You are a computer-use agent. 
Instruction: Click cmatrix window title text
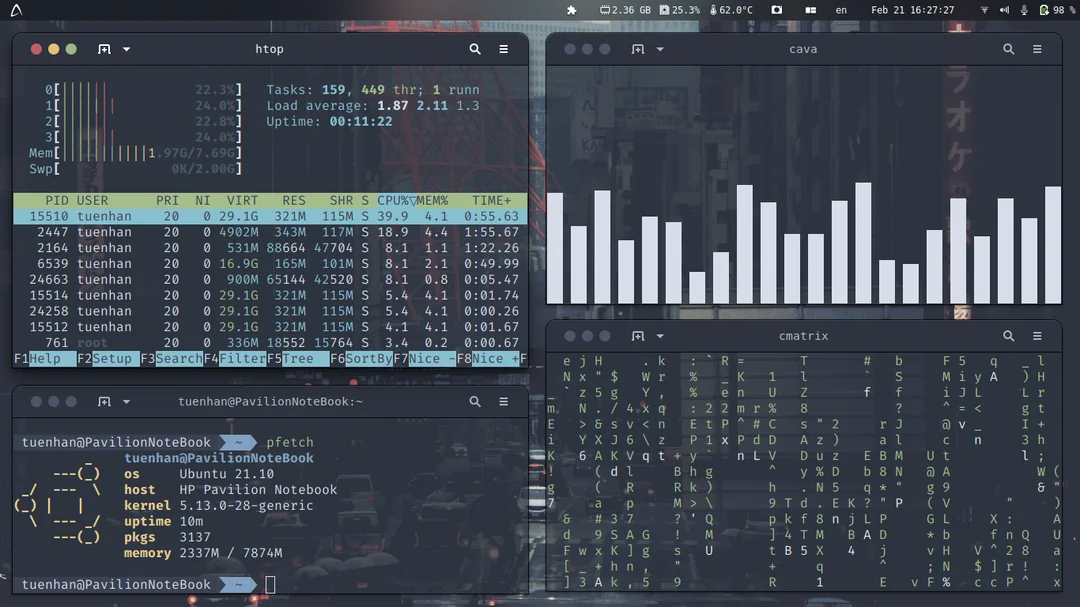(x=803, y=336)
